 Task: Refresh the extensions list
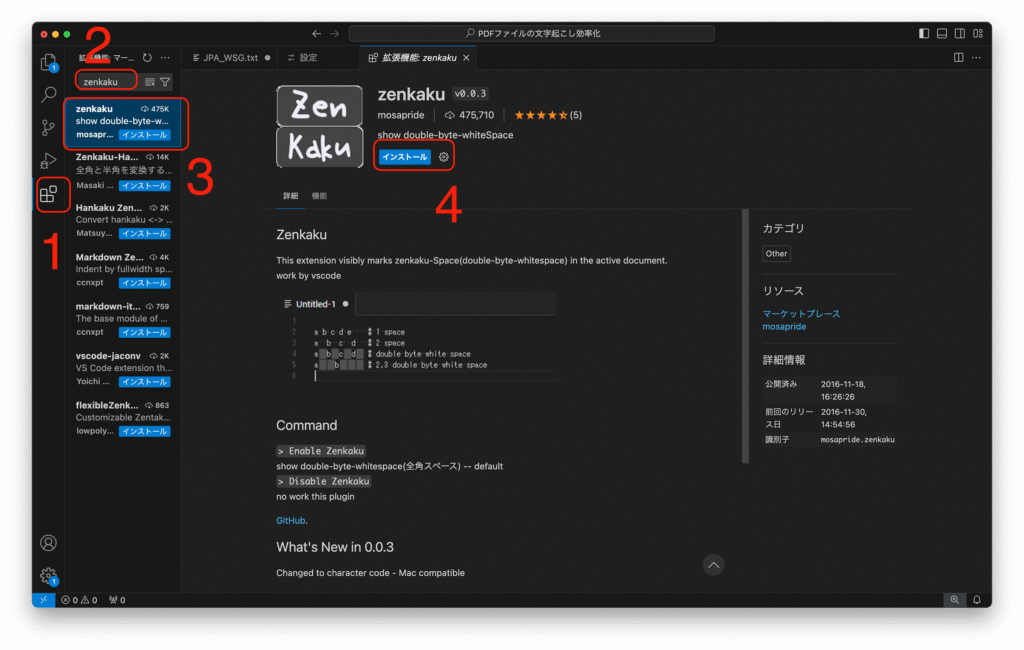point(147,58)
